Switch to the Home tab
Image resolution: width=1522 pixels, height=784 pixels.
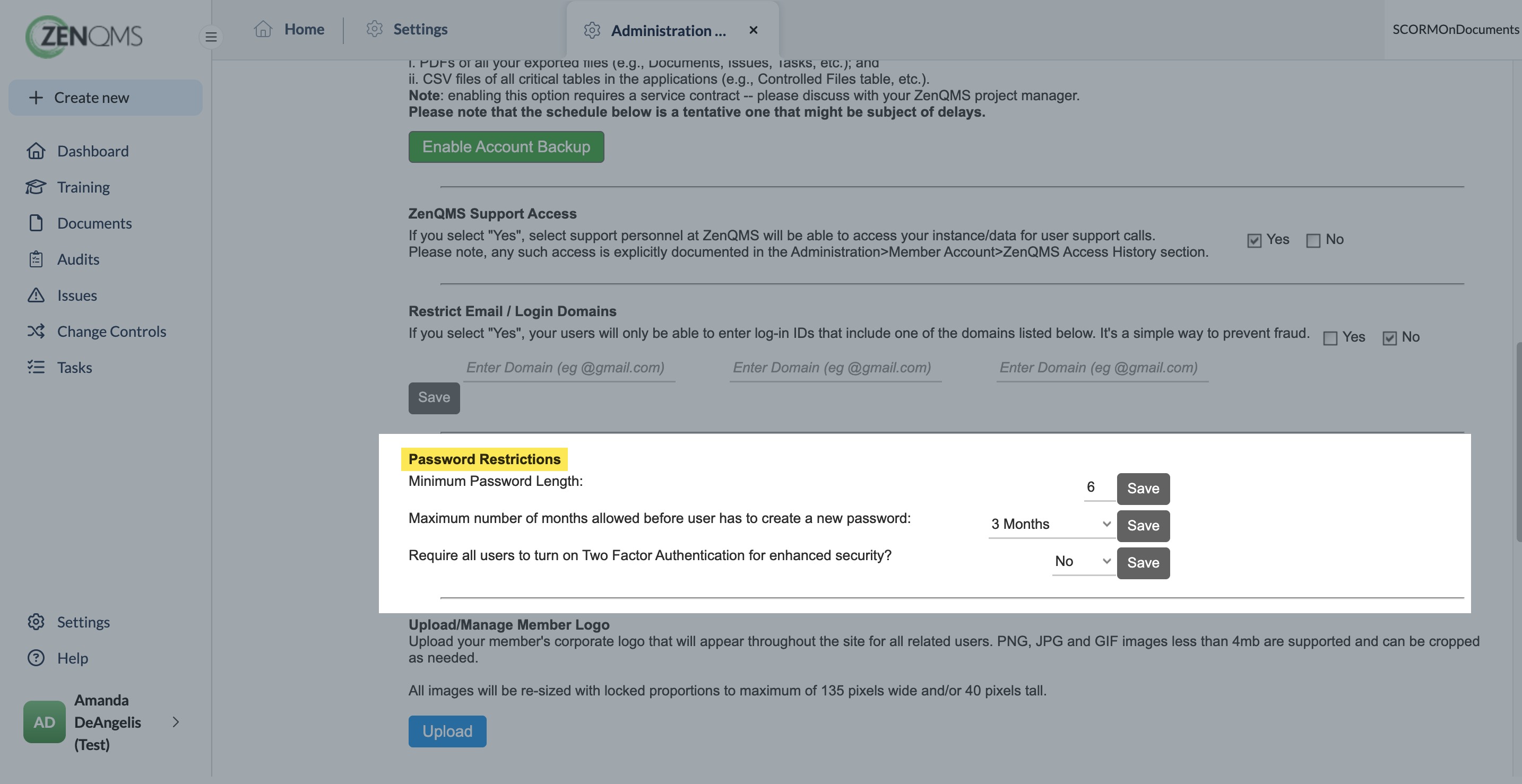290,30
